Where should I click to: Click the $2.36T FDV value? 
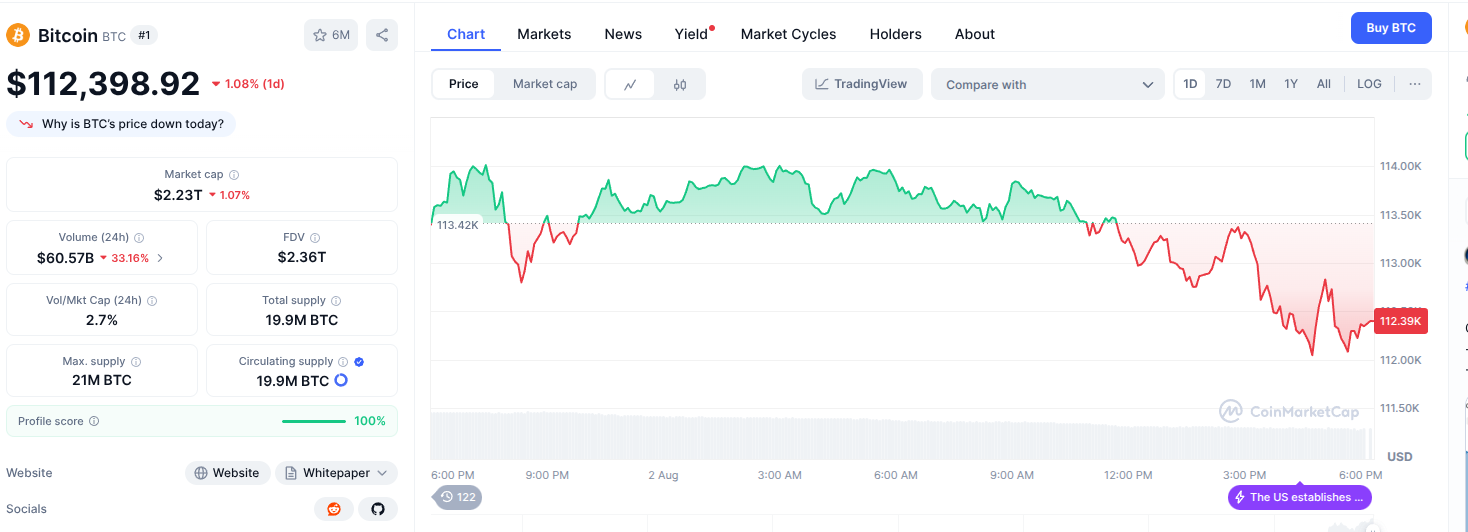(302, 257)
